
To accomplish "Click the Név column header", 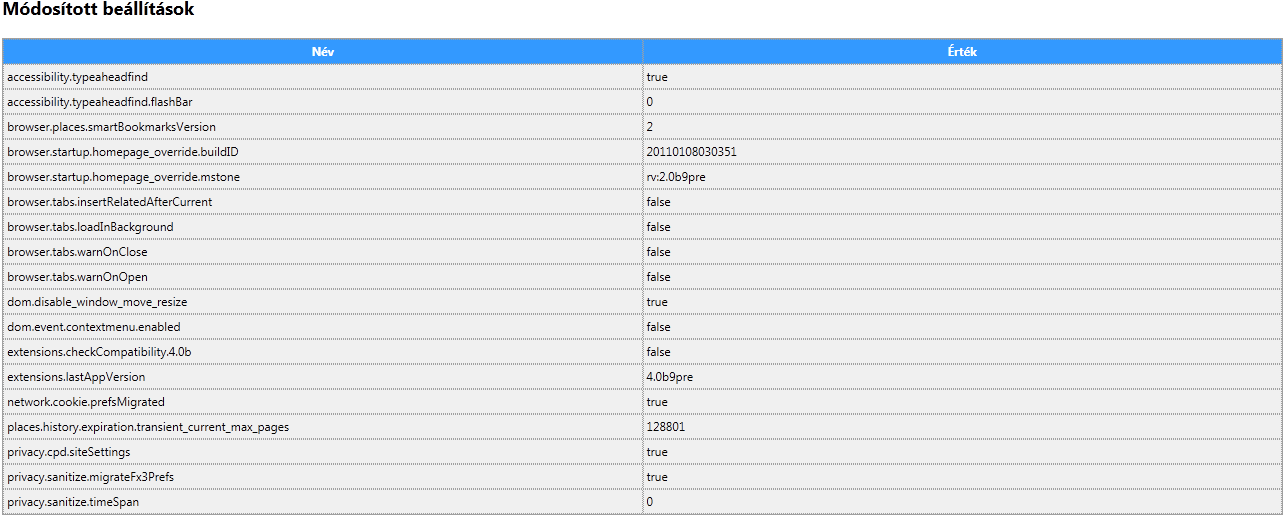I will pyautogui.click(x=322, y=52).
